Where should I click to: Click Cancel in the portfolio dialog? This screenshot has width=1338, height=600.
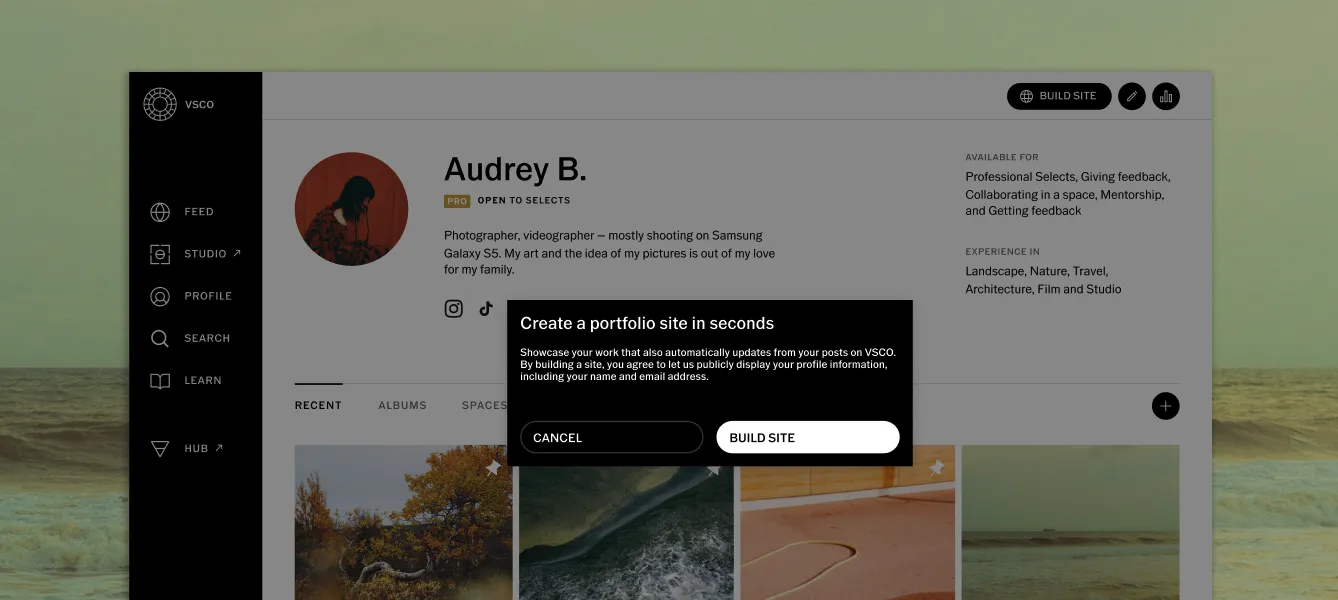coord(612,437)
